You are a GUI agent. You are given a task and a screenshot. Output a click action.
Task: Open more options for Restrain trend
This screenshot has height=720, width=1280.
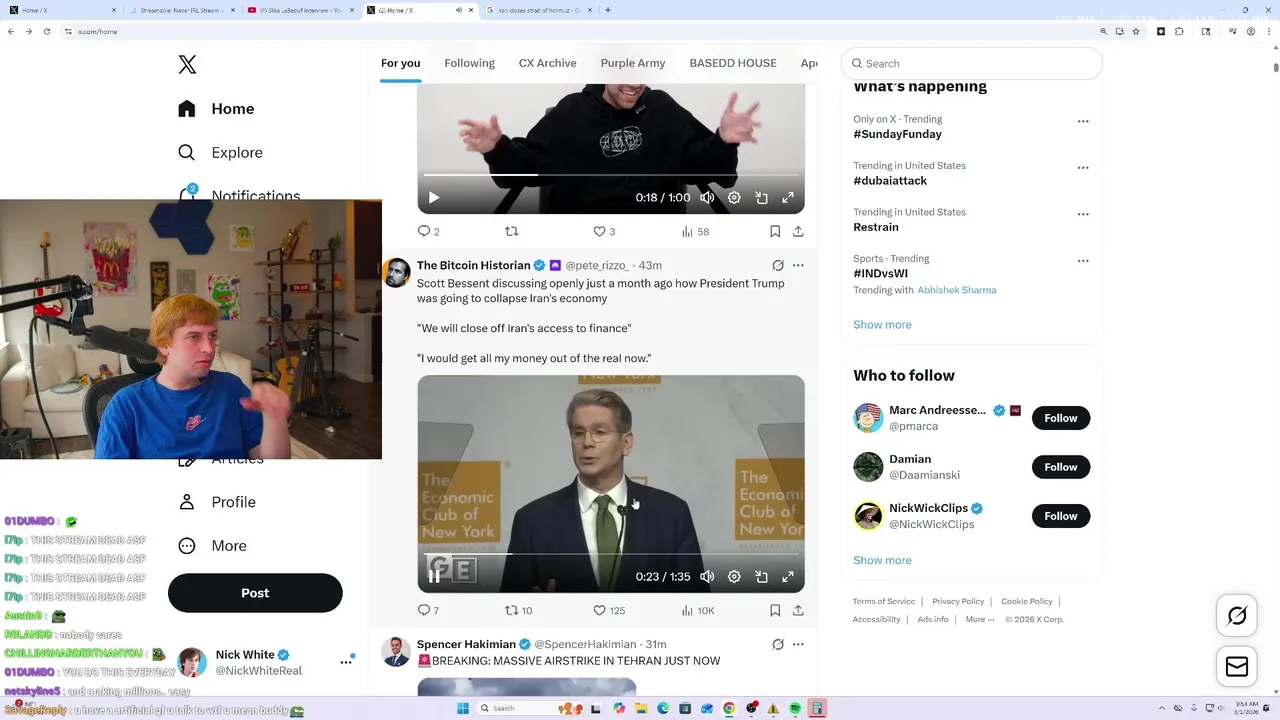coord(1083,214)
